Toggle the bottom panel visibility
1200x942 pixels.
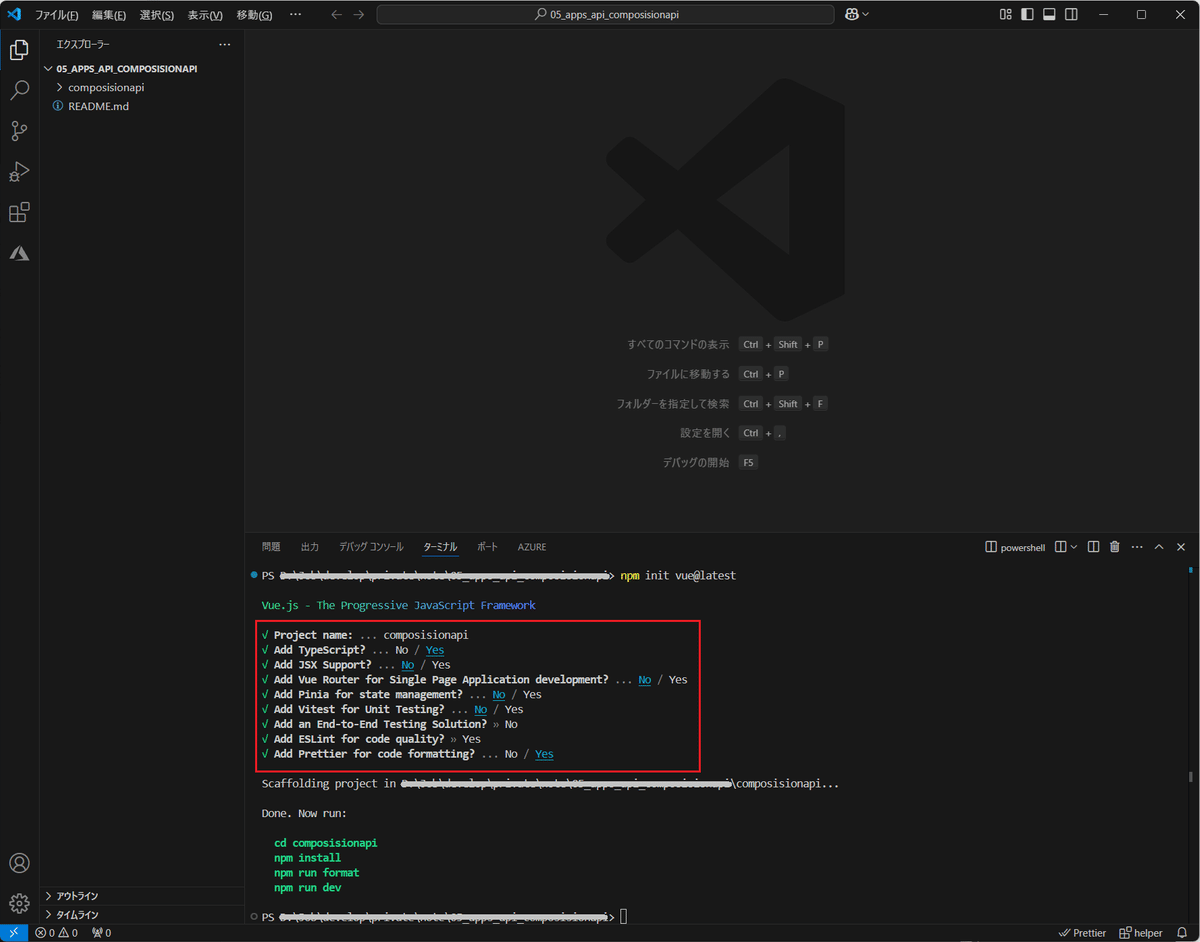1050,14
